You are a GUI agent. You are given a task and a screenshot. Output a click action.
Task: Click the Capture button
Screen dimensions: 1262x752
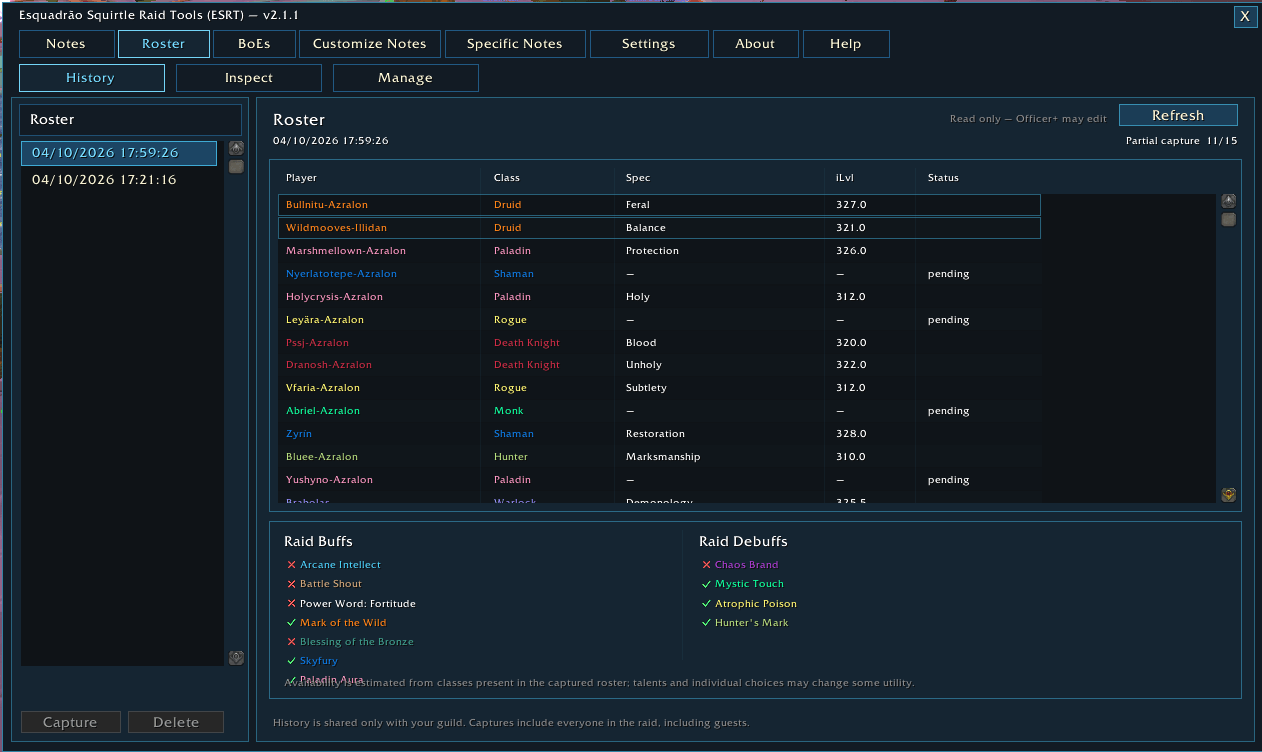point(71,722)
